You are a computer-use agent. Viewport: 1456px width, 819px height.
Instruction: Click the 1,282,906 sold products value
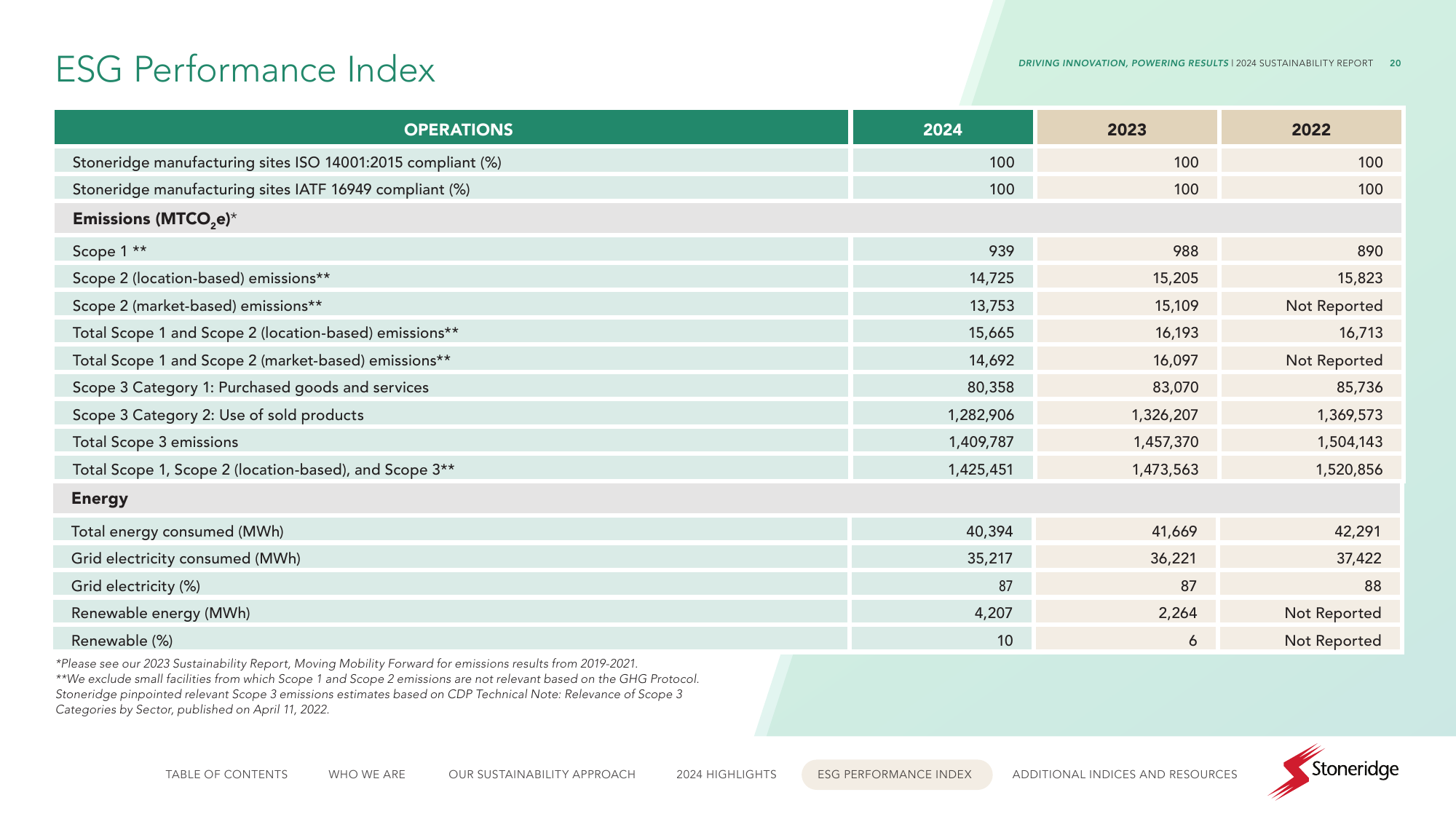[981, 415]
